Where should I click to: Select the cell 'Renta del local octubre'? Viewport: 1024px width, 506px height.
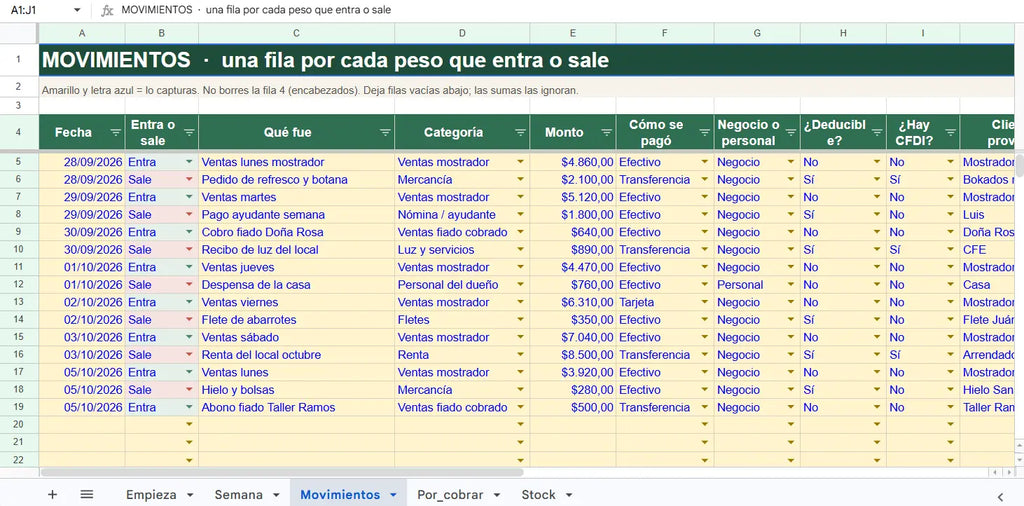(296, 355)
